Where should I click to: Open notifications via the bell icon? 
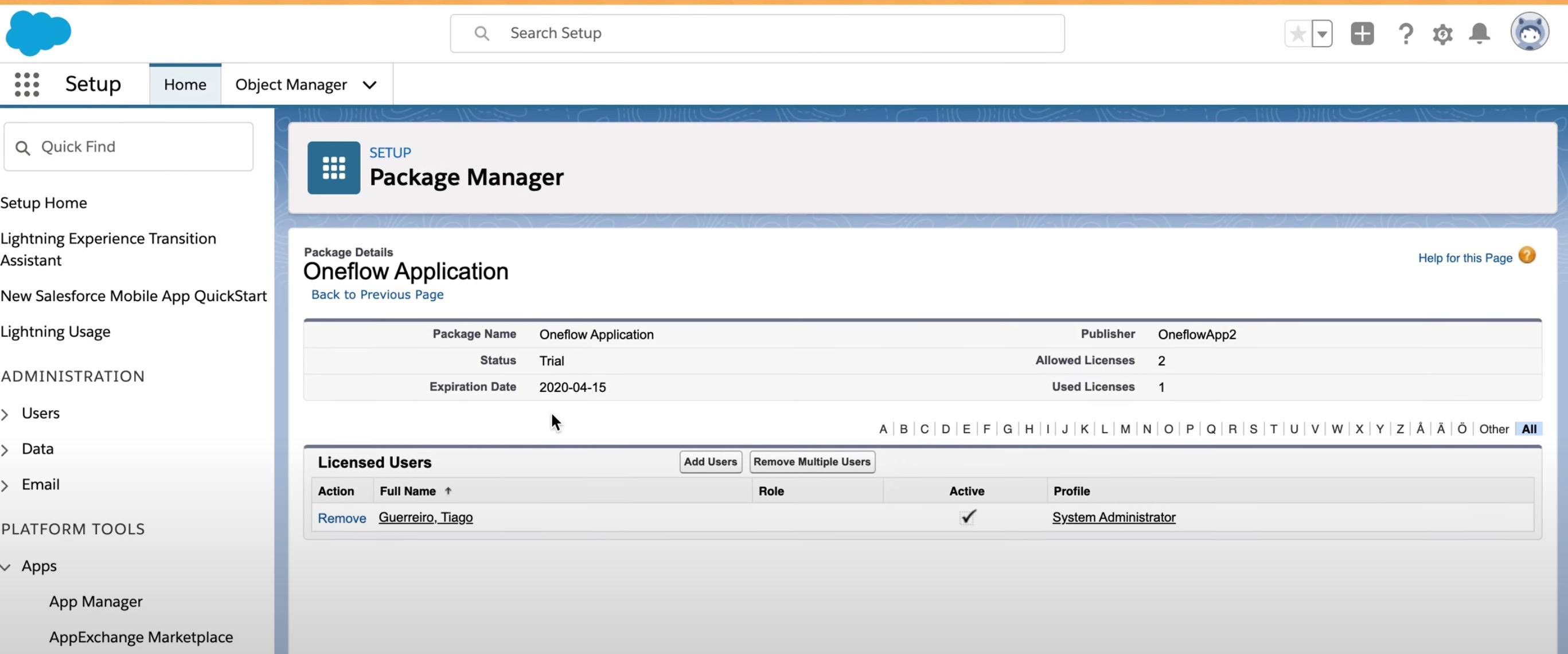pyautogui.click(x=1480, y=33)
